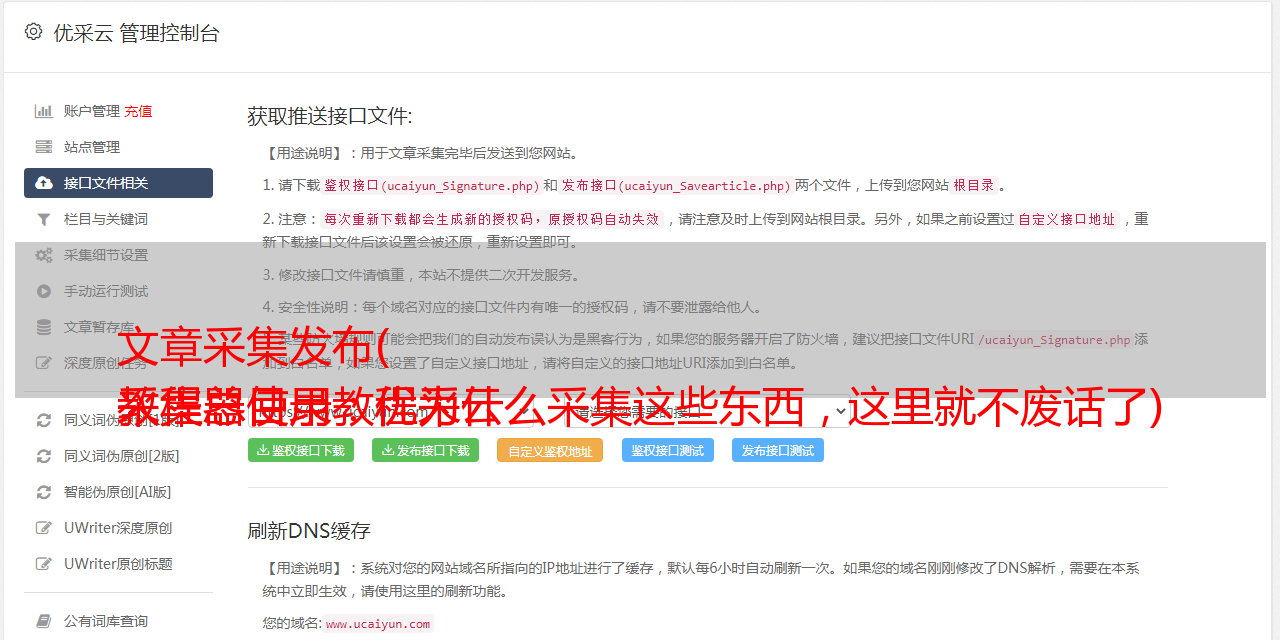This screenshot has width=1280, height=640.
Task: Click the 优采云 管理控制台 title
Action: [136, 33]
